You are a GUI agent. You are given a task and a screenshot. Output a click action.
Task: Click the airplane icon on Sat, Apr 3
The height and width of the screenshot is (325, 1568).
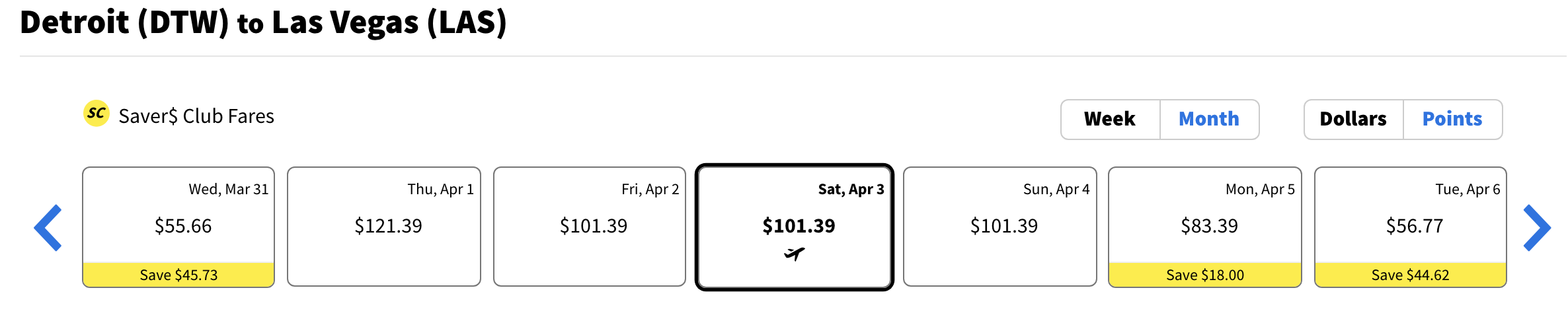[x=795, y=254]
